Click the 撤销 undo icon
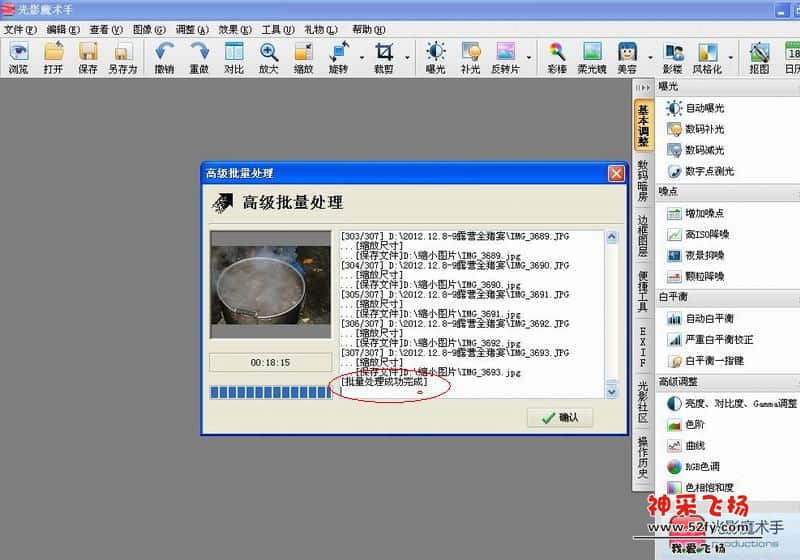The image size is (800, 560). [x=164, y=58]
